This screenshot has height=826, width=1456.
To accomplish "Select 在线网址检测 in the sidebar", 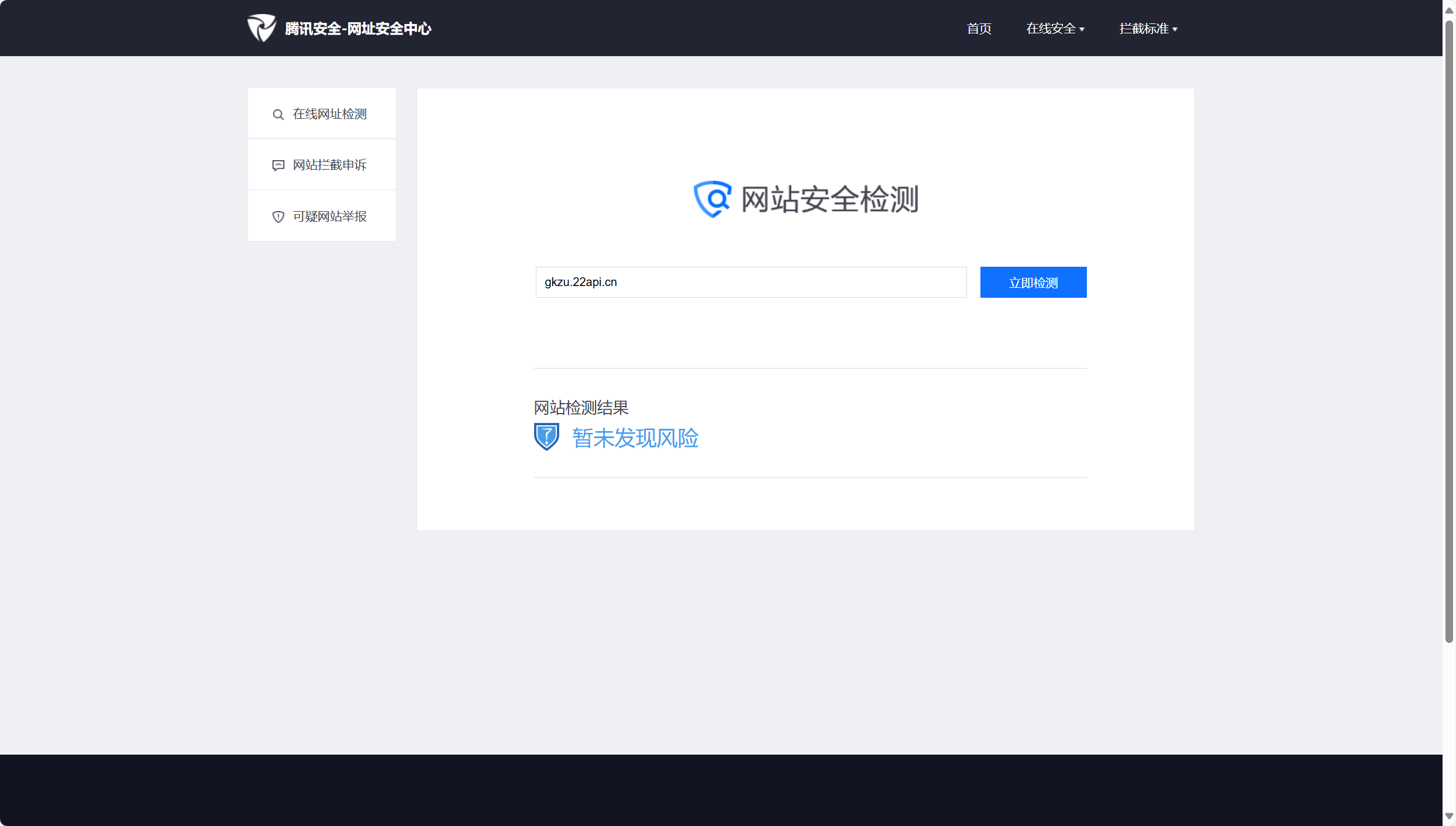I will [329, 114].
